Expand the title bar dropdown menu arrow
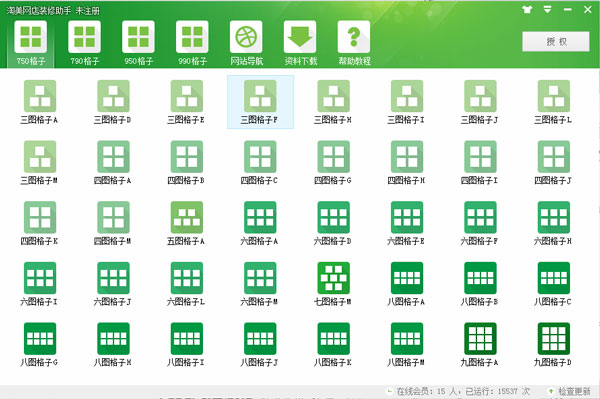 pyautogui.click(x=548, y=9)
